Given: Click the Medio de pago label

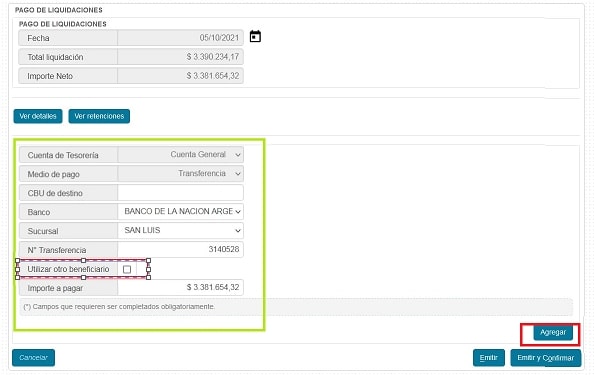Looking at the screenshot, I should tap(53, 174).
